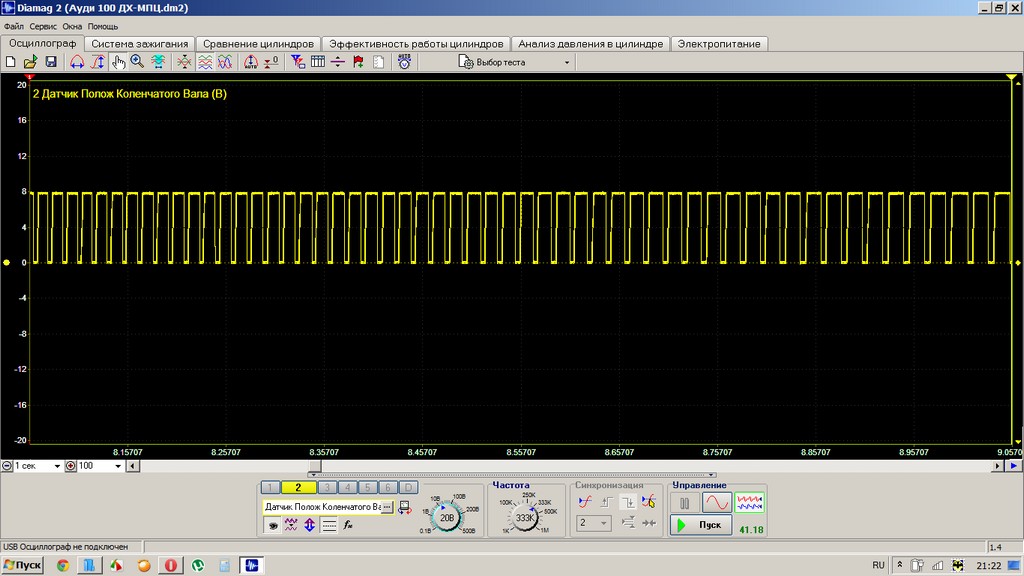
Task: Adjust the 333K frequency knob
Action: point(525,517)
